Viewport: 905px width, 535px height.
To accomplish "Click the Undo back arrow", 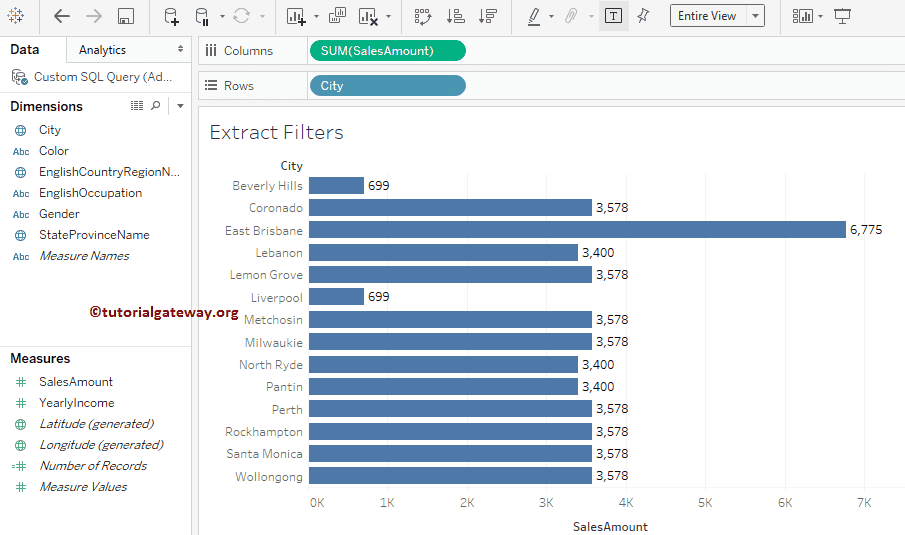I will coord(62,16).
